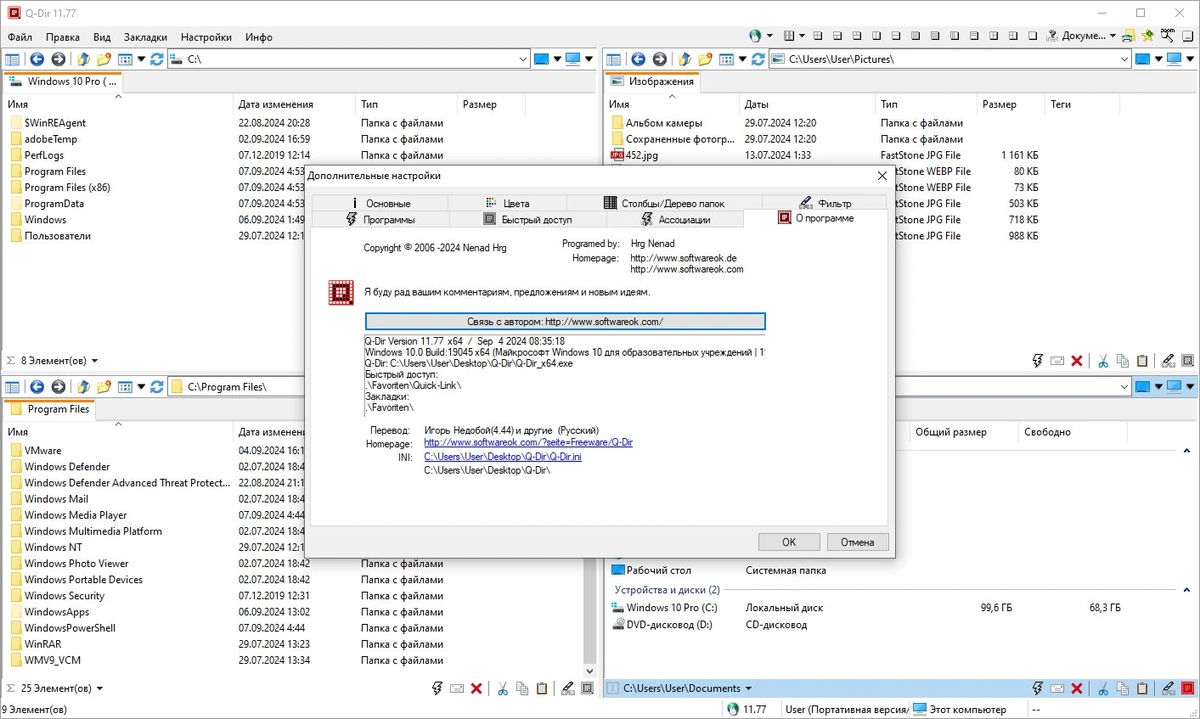Create a new folder in the C:\ pane
This screenshot has height=719, width=1200.
coord(103,59)
